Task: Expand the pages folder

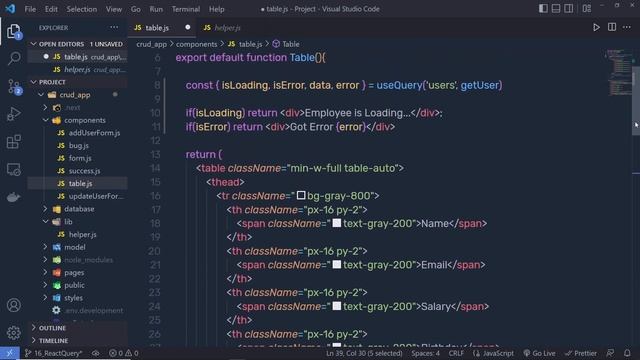Action: coord(45,272)
